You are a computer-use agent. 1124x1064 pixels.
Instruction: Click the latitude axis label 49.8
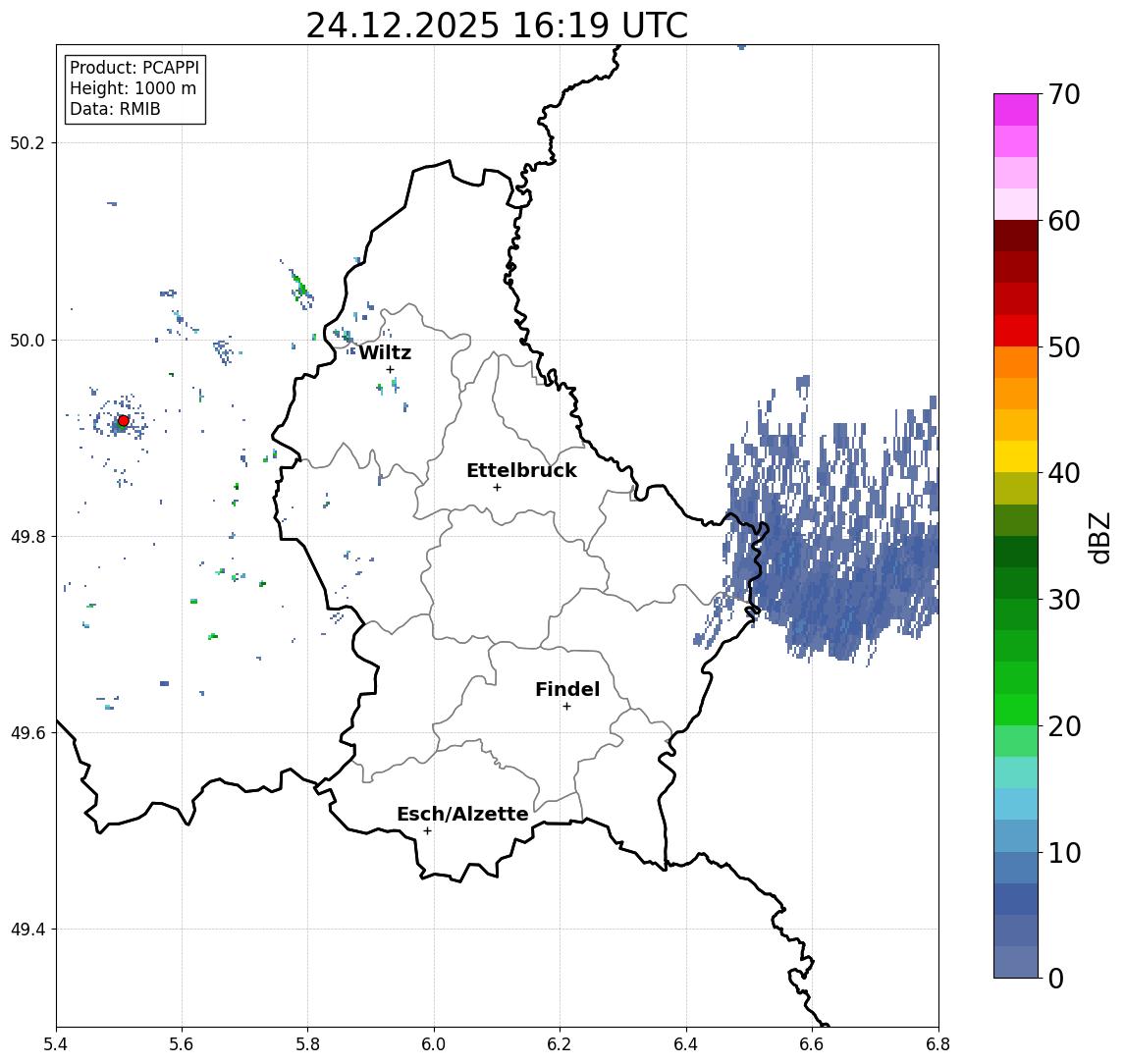tap(27, 536)
